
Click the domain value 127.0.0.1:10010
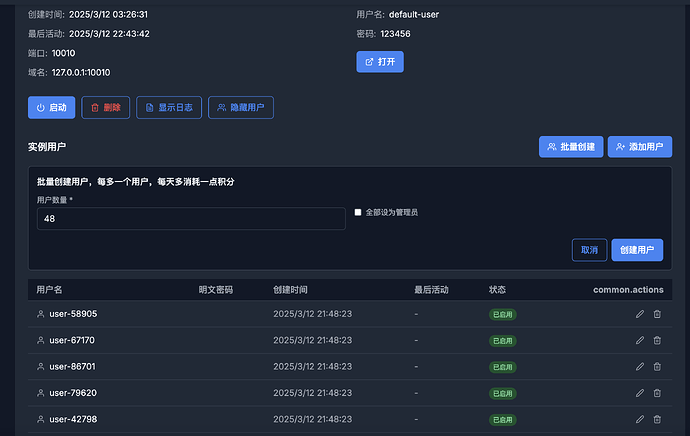pyautogui.click(x=81, y=73)
